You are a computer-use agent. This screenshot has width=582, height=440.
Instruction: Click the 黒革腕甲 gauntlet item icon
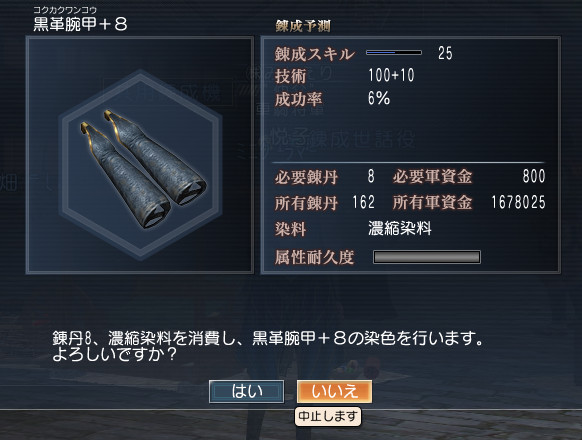click(x=143, y=168)
